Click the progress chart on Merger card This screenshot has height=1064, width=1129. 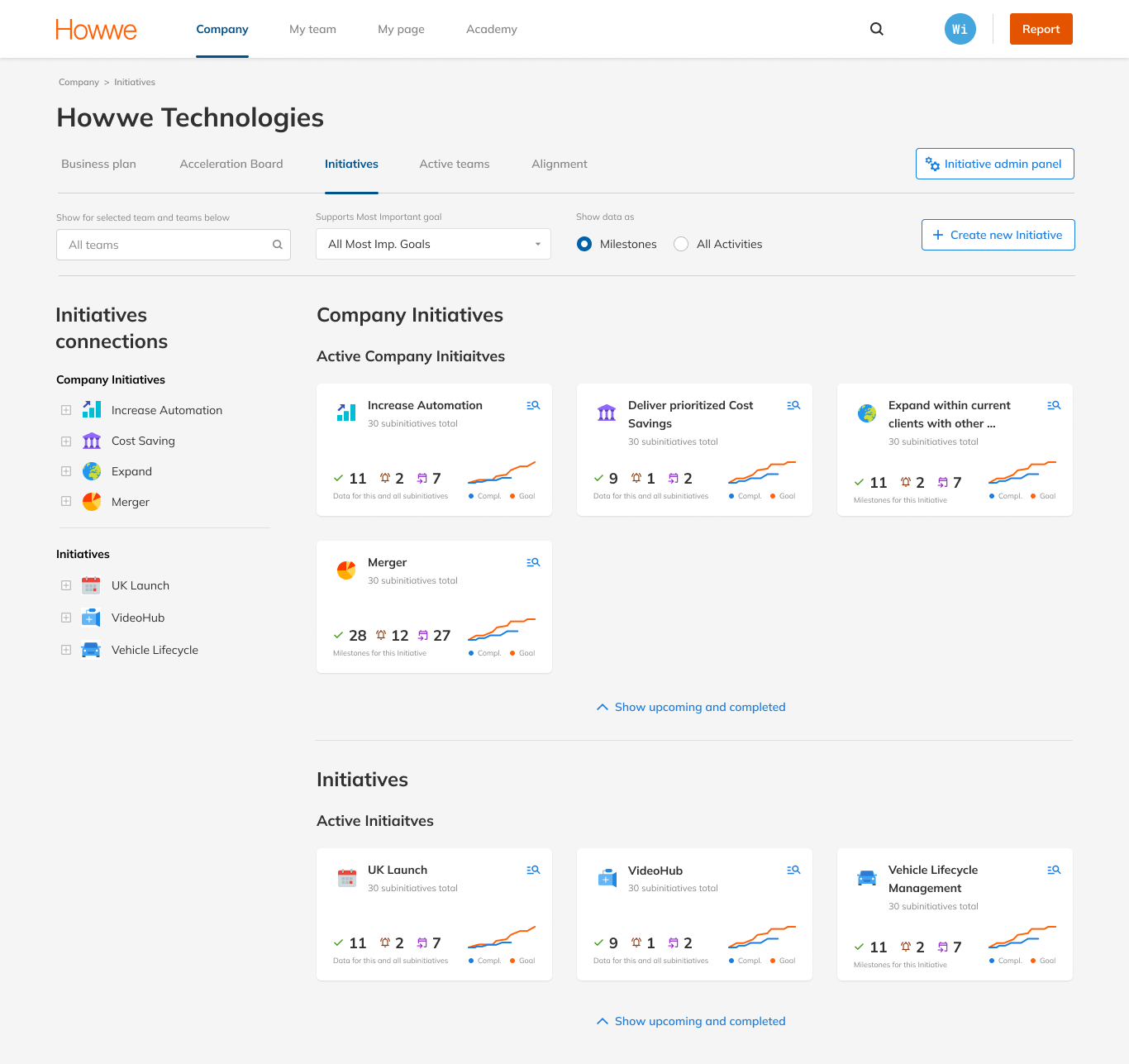(502, 630)
